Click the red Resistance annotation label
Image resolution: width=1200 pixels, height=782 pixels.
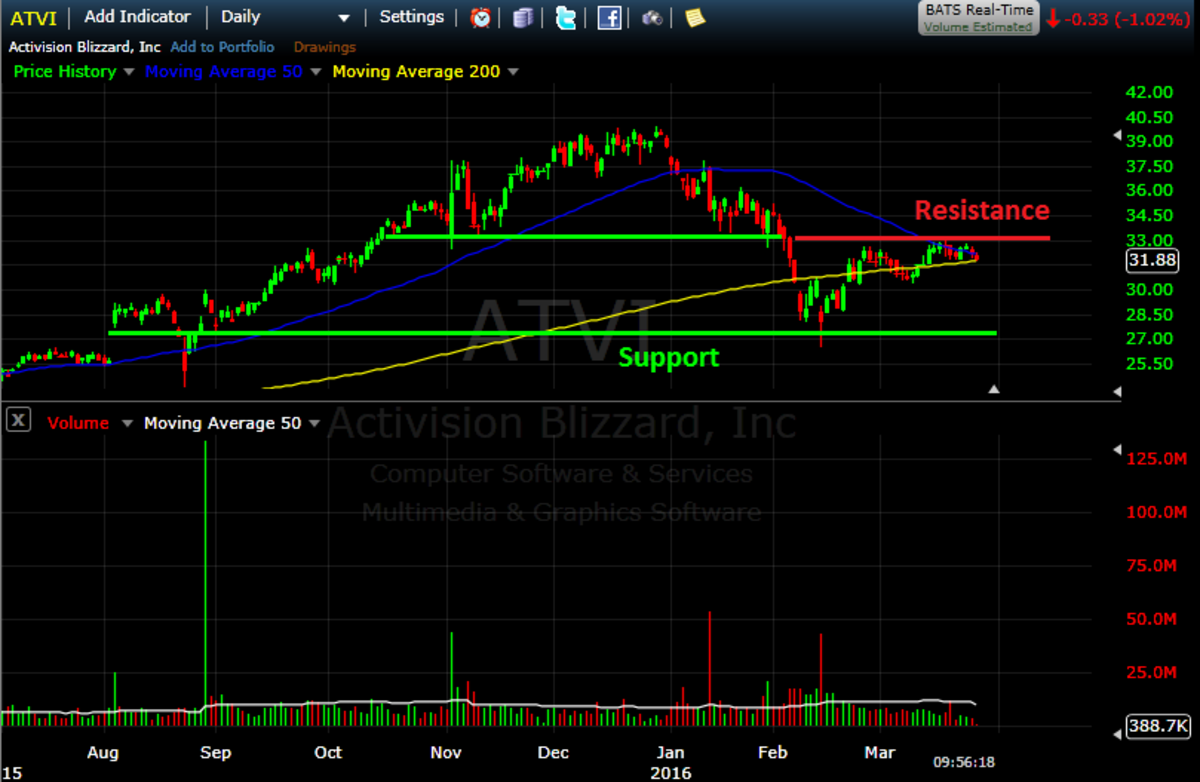(982, 210)
